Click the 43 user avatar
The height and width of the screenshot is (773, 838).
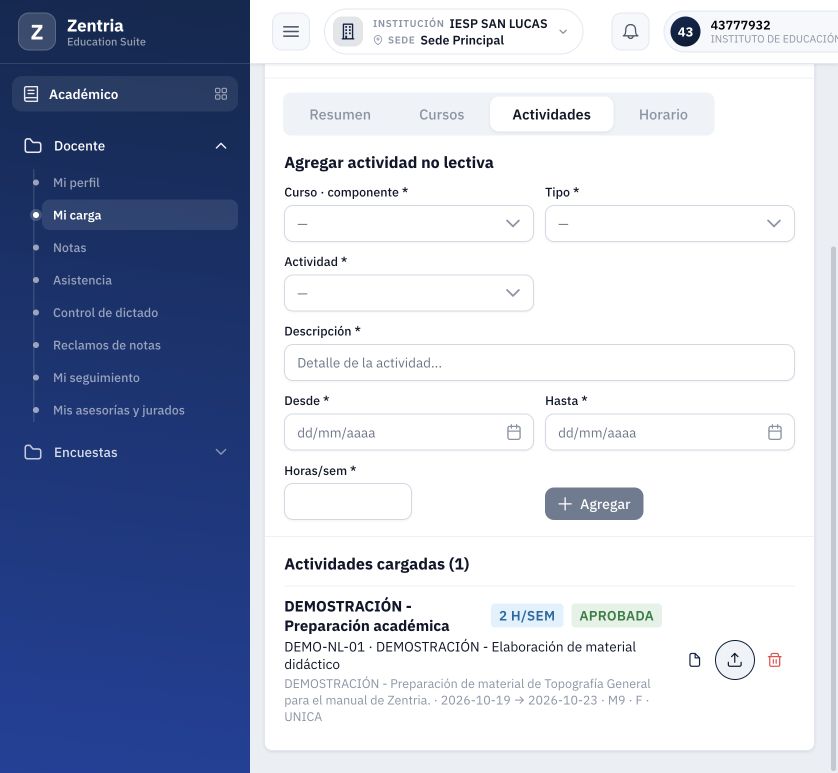click(685, 32)
